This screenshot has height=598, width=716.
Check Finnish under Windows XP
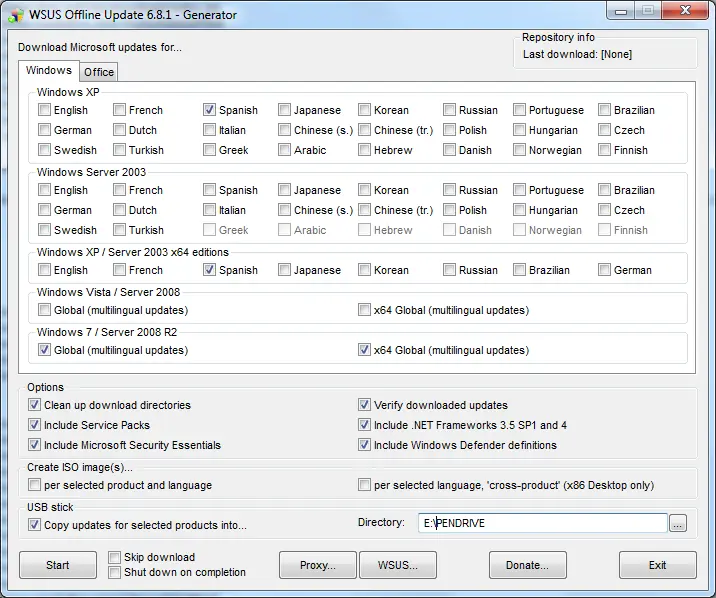pyautogui.click(x=604, y=150)
